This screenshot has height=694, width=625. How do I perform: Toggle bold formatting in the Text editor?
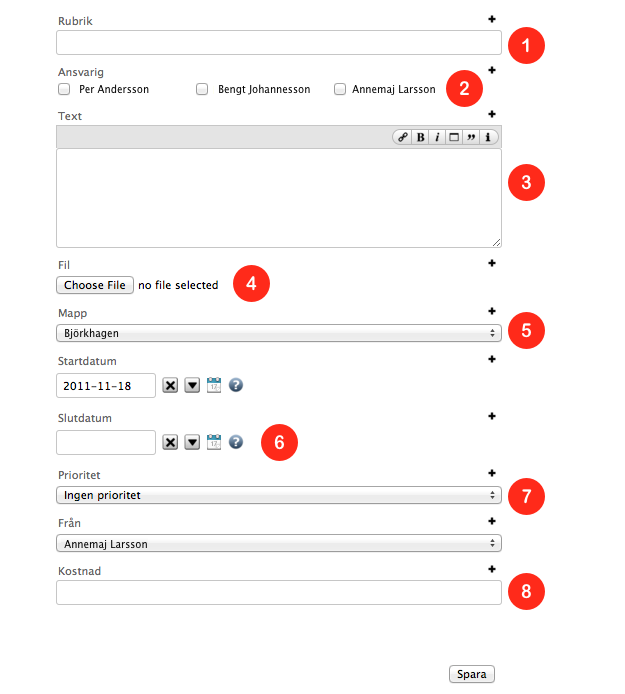(x=421, y=138)
